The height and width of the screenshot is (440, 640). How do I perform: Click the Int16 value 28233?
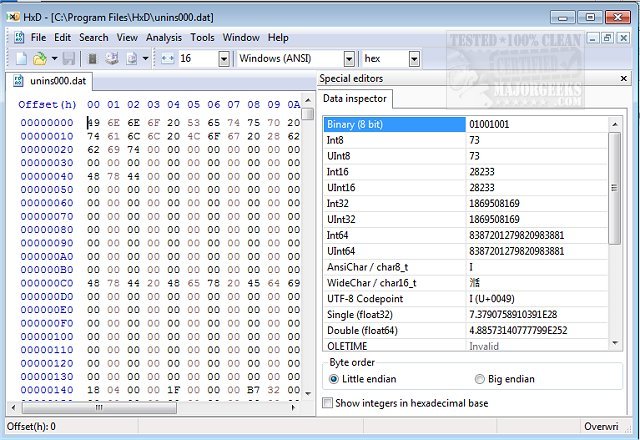click(482, 171)
